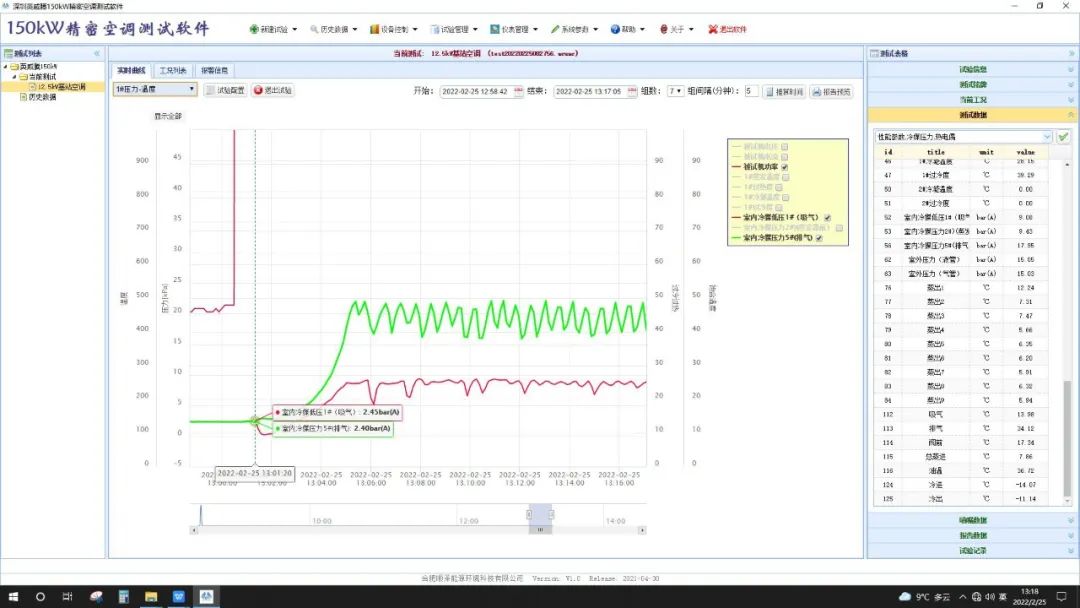Expand the 试验信息 accordion section
Screen dimensions: 1080x608
tap(972, 70)
